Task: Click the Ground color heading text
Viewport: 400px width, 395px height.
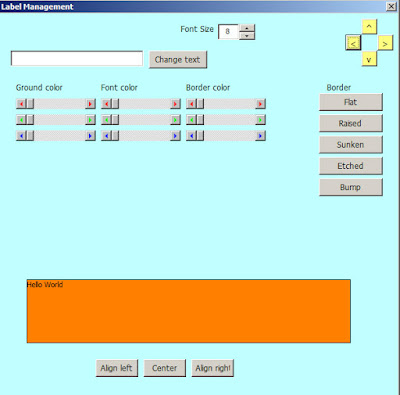Action: [x=39, y=88]
